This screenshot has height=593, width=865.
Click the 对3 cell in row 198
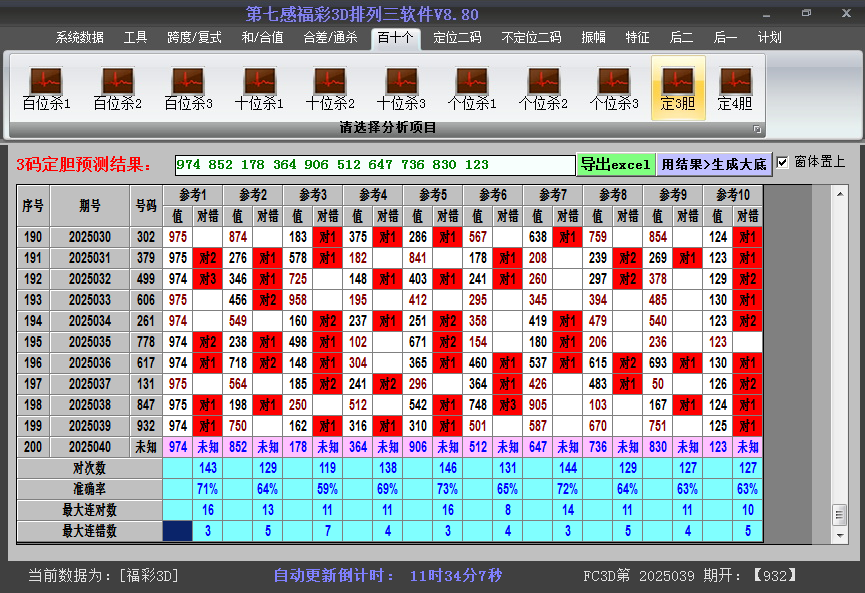[x=508, y=405]
